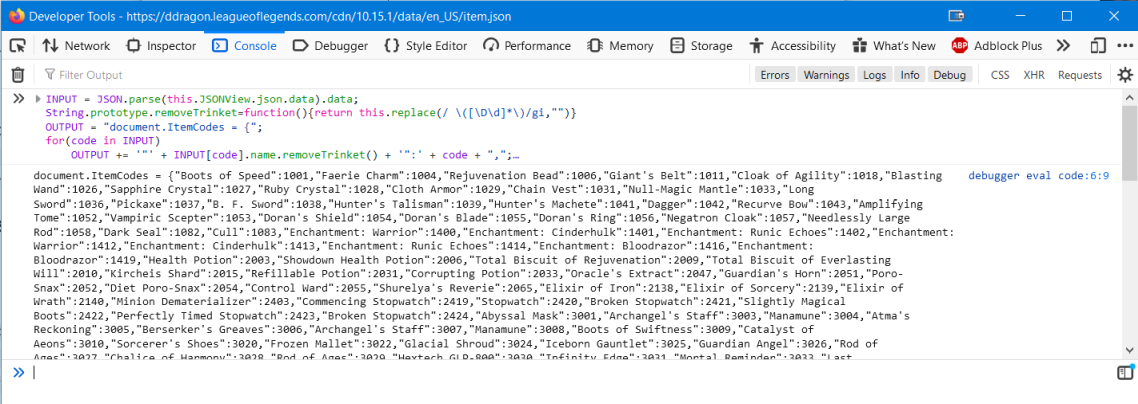This screenshot has width=1138, height=404.
Task: Clear console output with the trash icon
Action: [18, 75]
